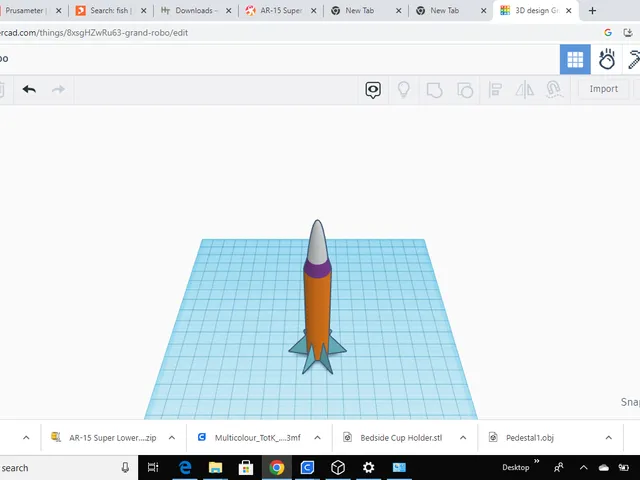
Task: Close the AR-15 Super tab
Action: click(313, 11)
